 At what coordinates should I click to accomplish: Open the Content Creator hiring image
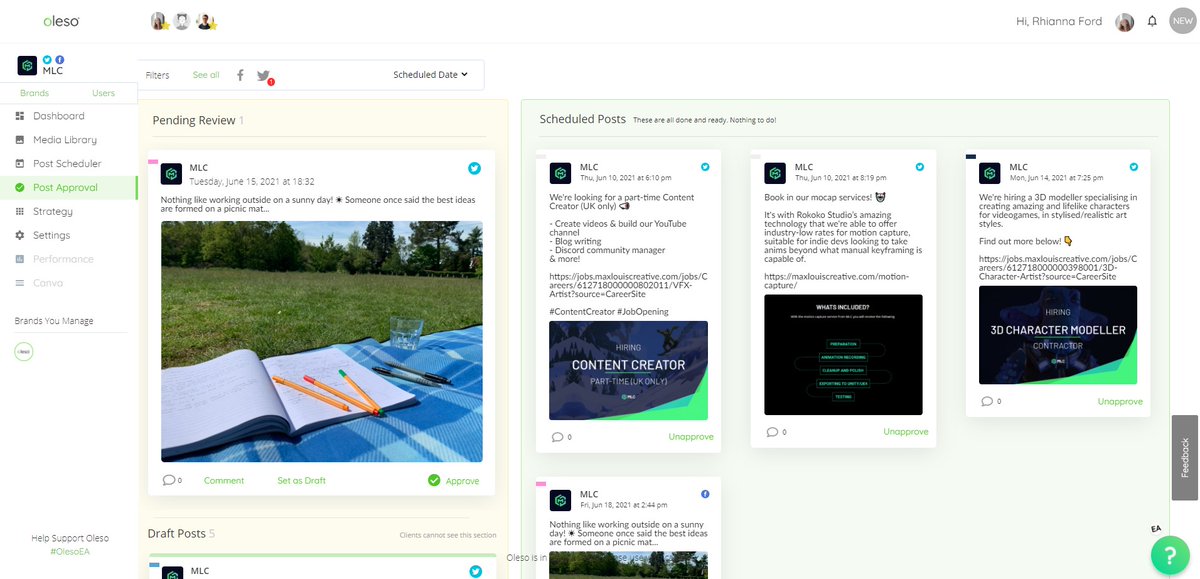629,370
